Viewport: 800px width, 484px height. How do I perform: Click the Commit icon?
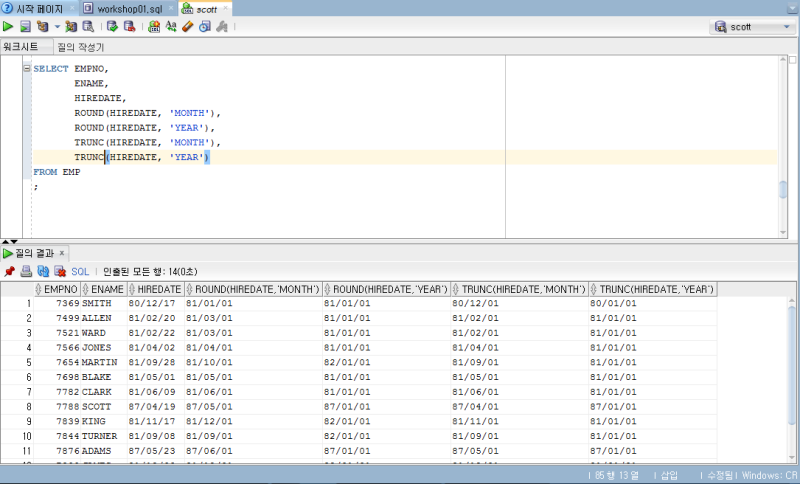click(112, 27)
